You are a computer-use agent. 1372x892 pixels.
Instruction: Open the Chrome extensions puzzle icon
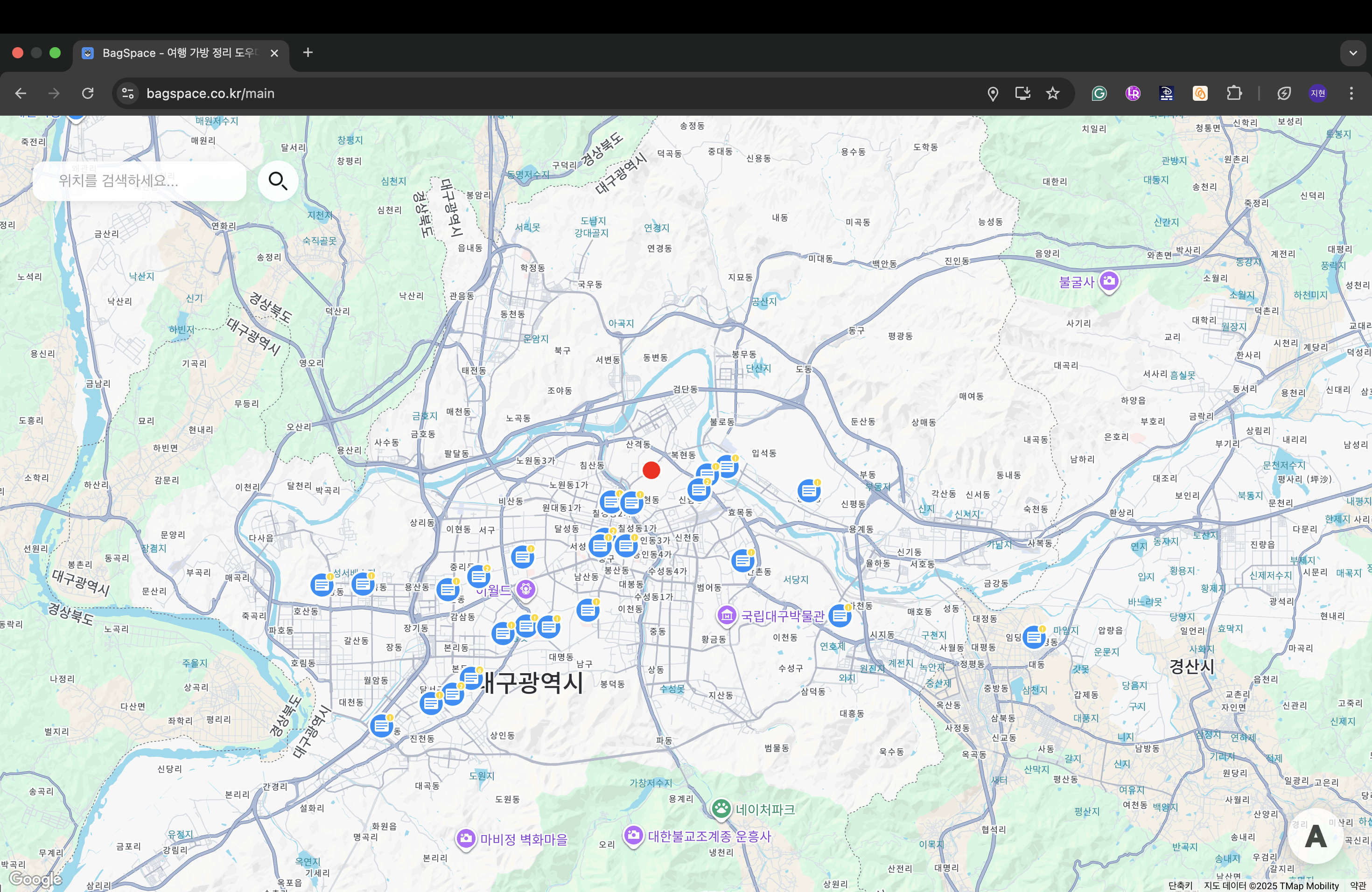click(x=1234, y=93)
